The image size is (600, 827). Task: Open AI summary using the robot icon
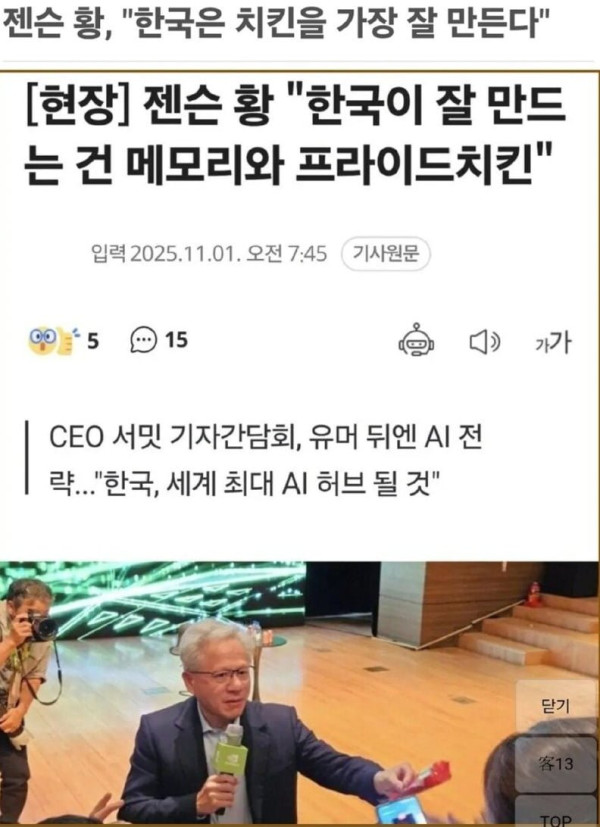(x=416, y=340)
